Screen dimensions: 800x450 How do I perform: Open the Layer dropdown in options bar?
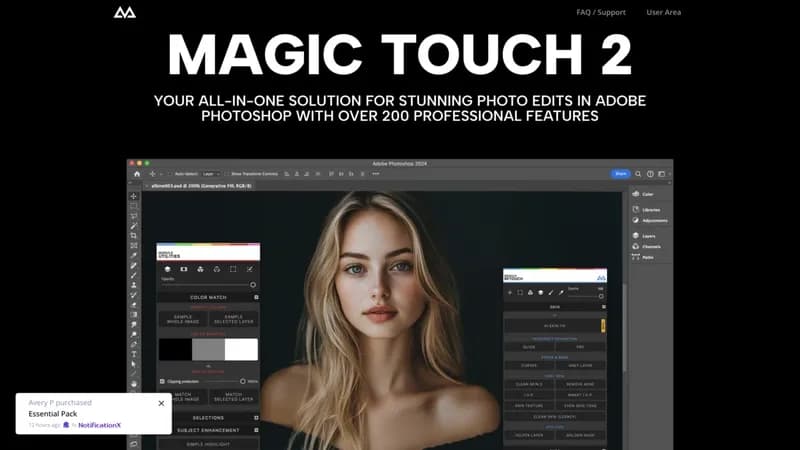(x=211, y=174)
